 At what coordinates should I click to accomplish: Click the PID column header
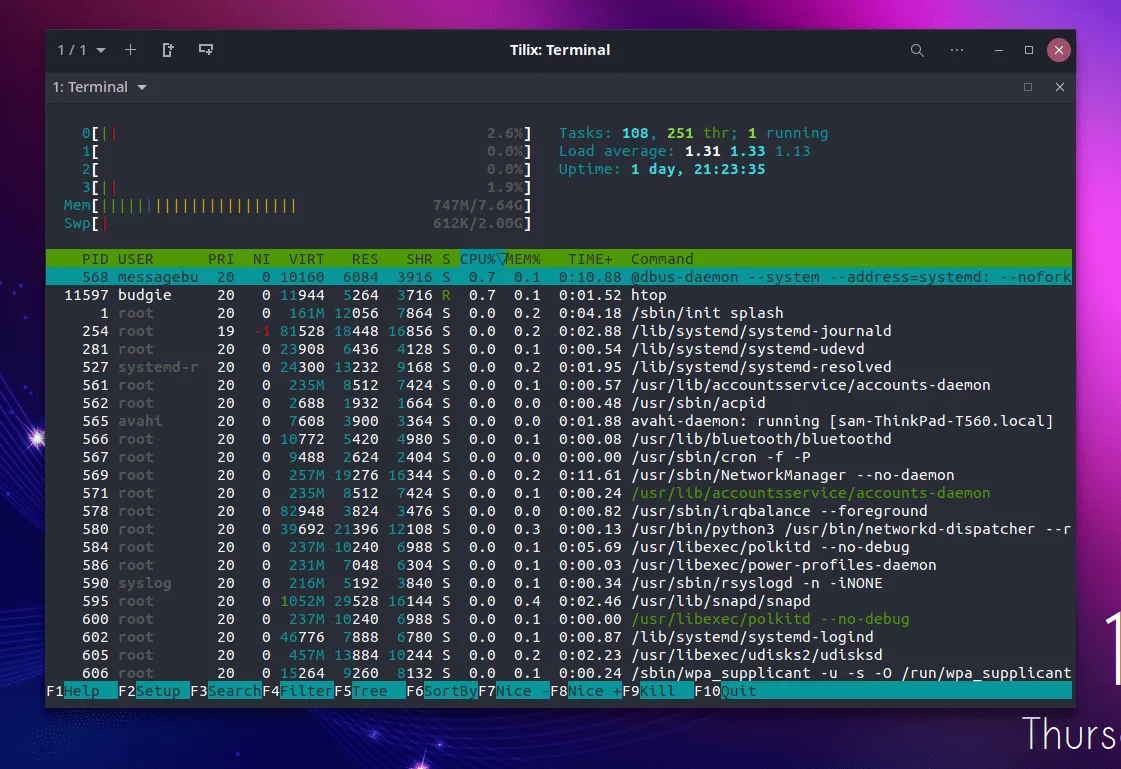pyautogui.click(x=95, y=259)
